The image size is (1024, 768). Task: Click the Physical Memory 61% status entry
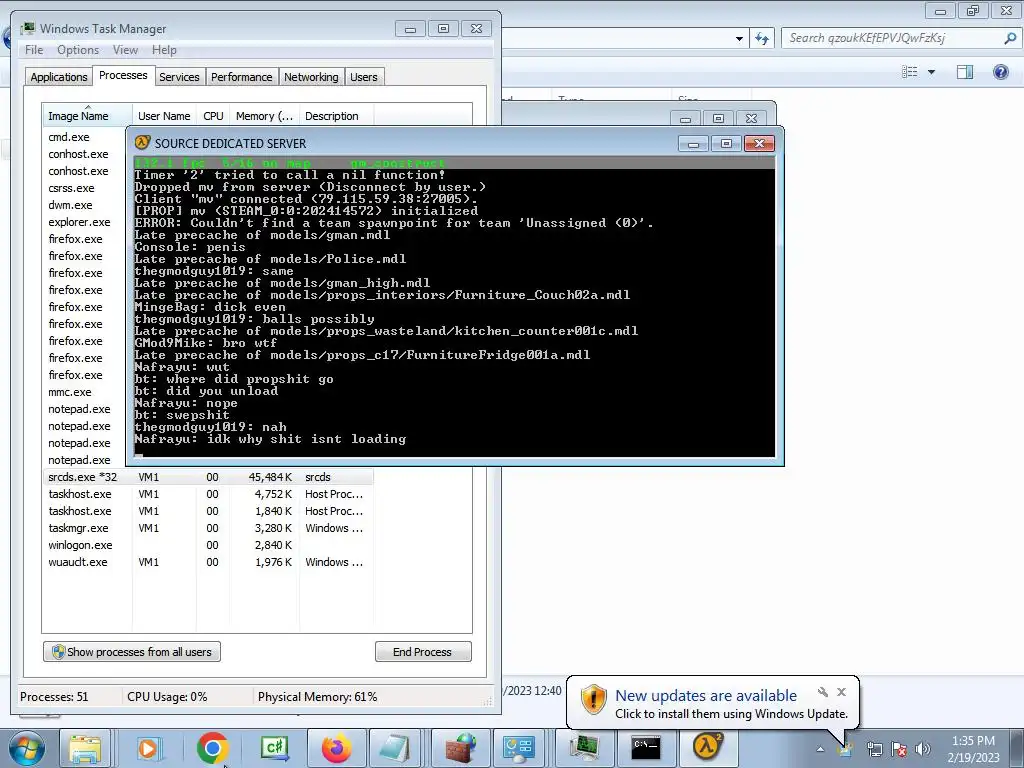tap(317, 697)
